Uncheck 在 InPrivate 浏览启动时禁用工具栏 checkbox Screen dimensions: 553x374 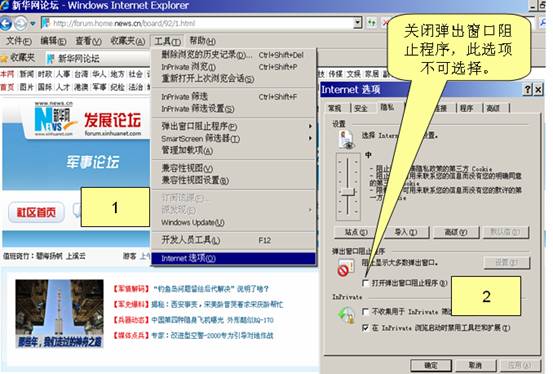click(365, 328)
